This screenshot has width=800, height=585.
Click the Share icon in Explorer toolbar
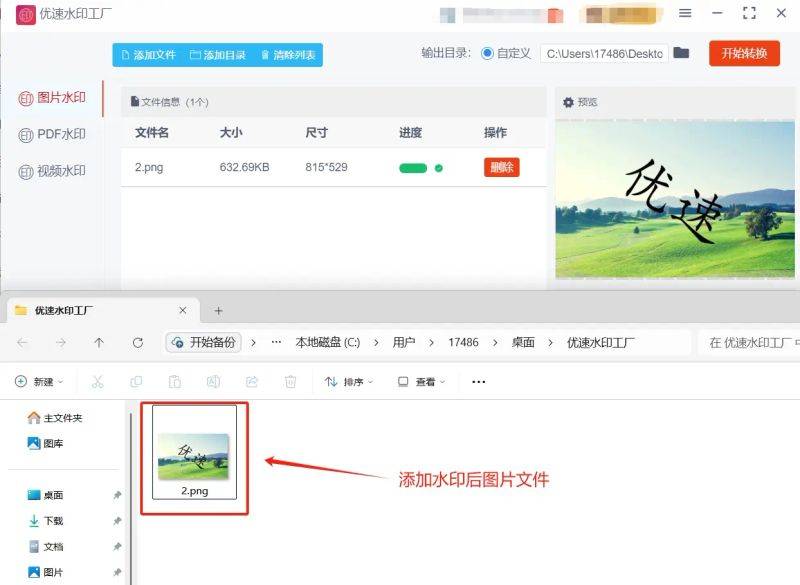[251, 381]
